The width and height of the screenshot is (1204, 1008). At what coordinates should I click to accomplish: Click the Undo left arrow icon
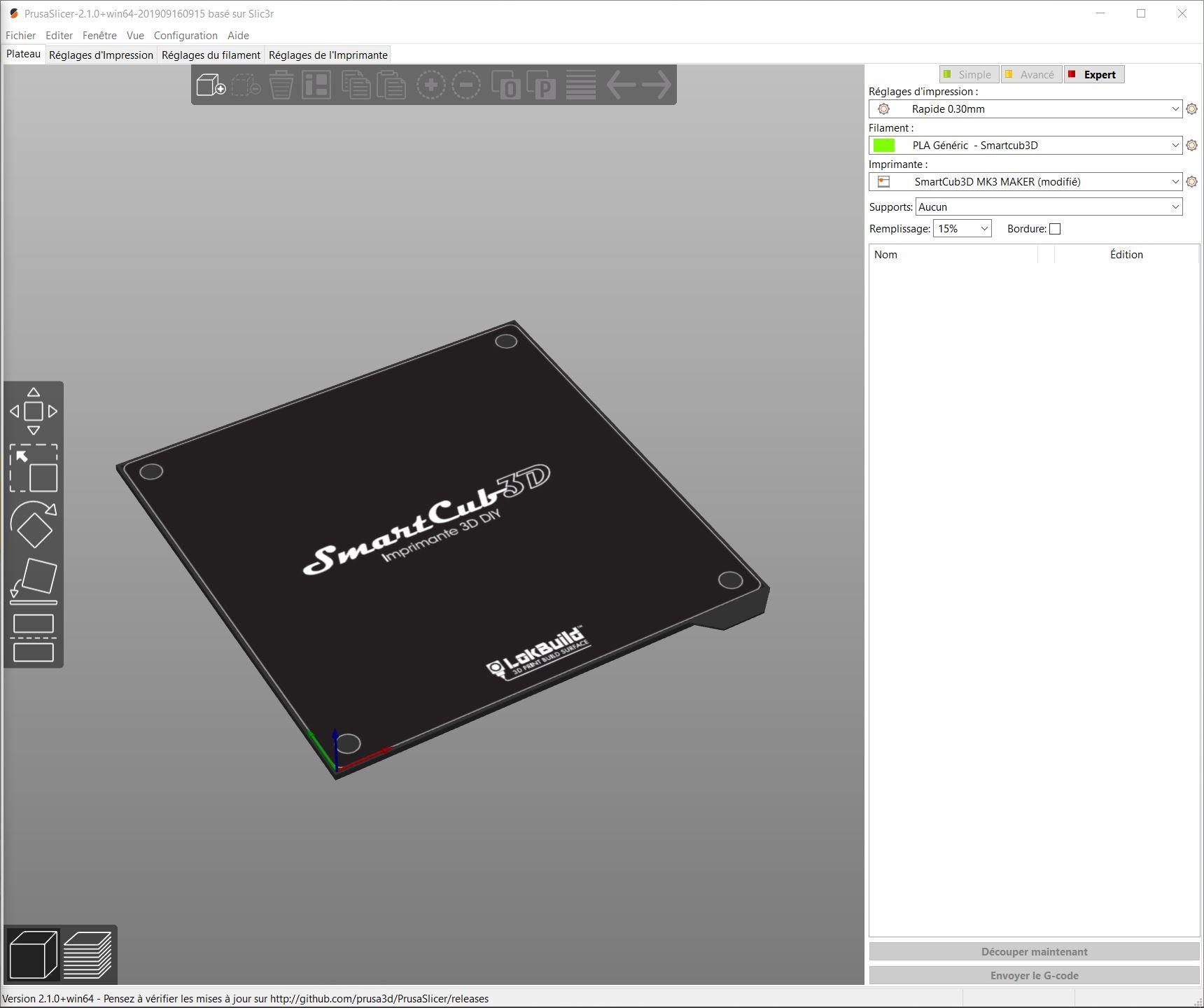click(621, 85)
